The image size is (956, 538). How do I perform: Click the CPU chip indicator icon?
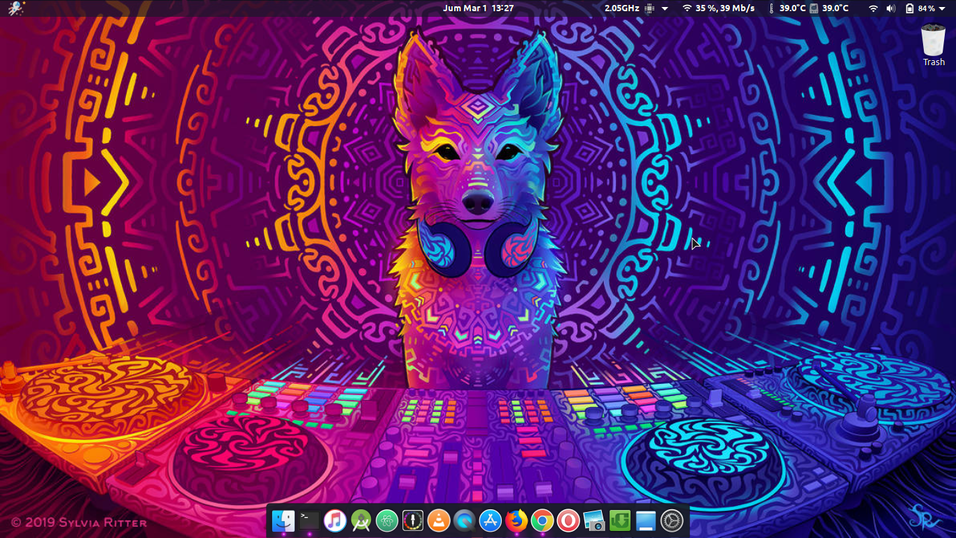[x=650, y=9]
